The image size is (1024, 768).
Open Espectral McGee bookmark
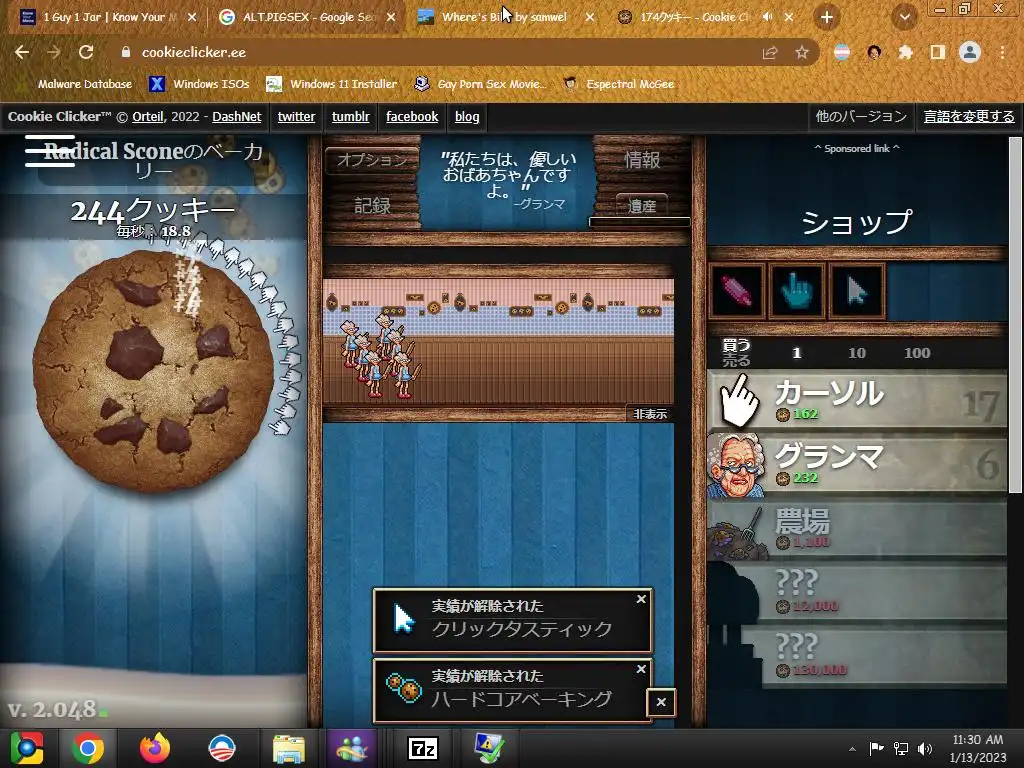pos(619,84)
